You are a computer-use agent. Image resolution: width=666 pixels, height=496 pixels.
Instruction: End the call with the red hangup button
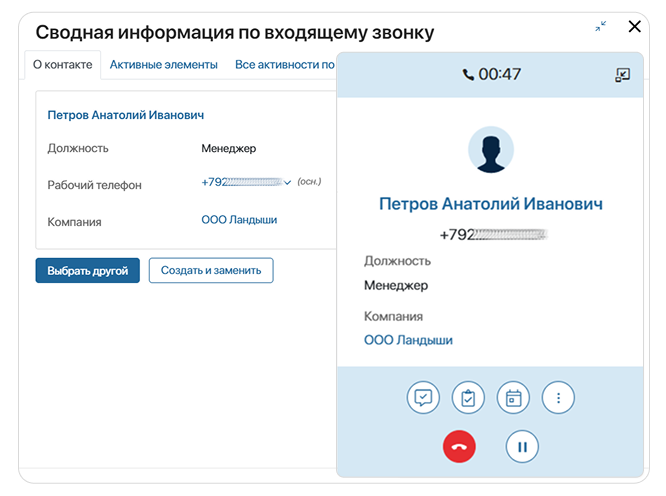point(459,447)
